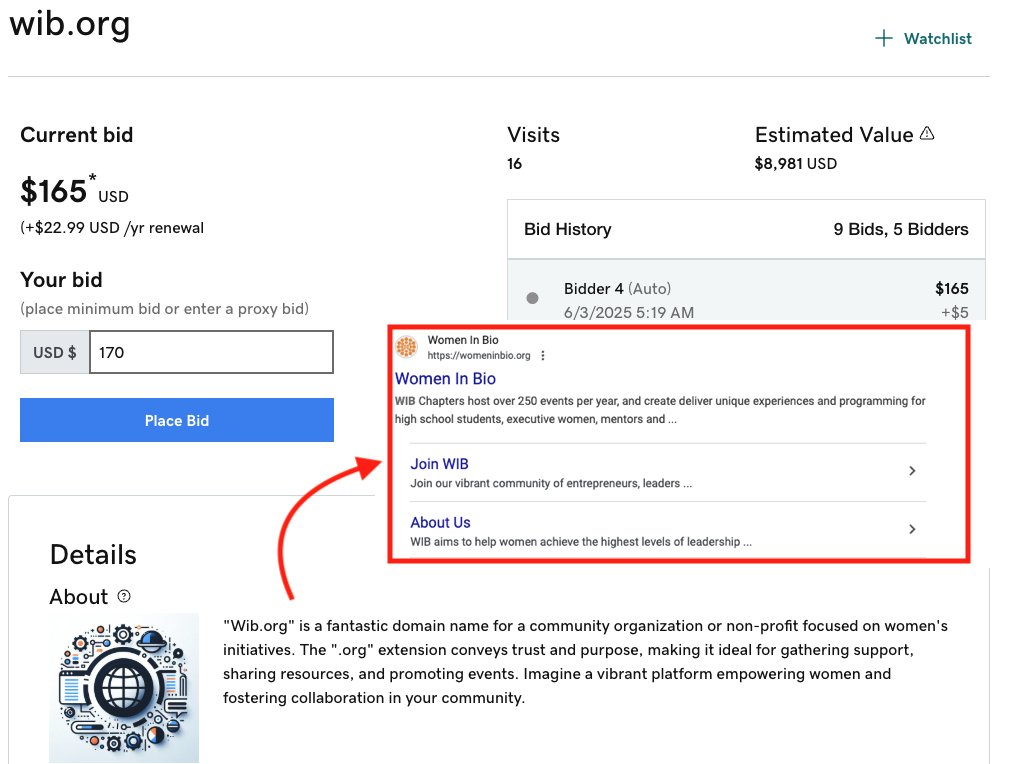Click the Place Bid button
This screenshot has height=764, width=1012.
pyautogui.click(x=177, y=420)
